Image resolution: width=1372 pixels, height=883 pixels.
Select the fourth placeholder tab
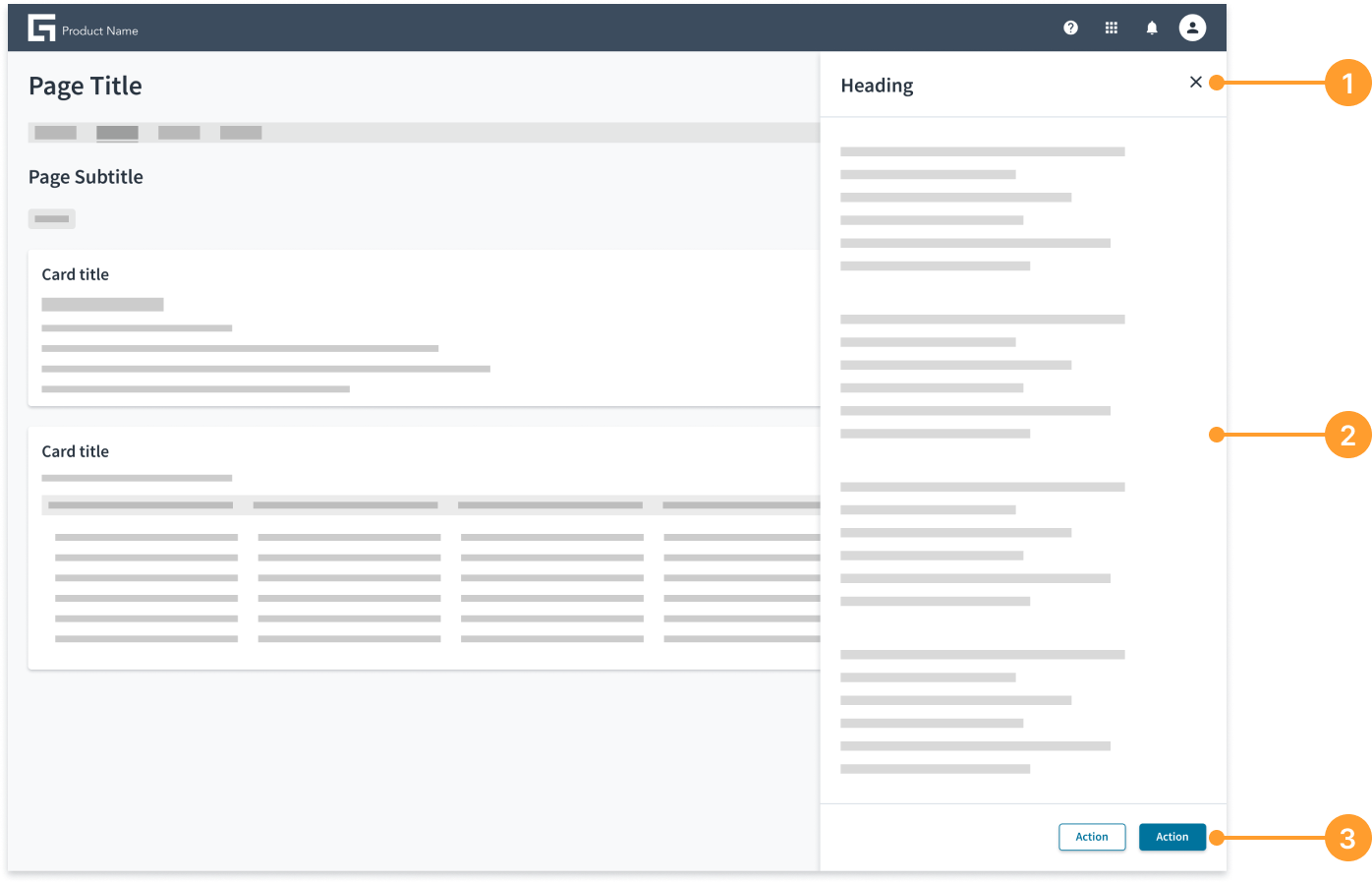[241, 133]
